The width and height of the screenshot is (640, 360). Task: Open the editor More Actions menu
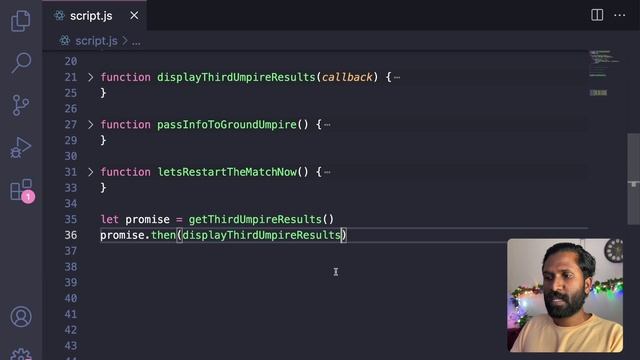click(620, 15)
